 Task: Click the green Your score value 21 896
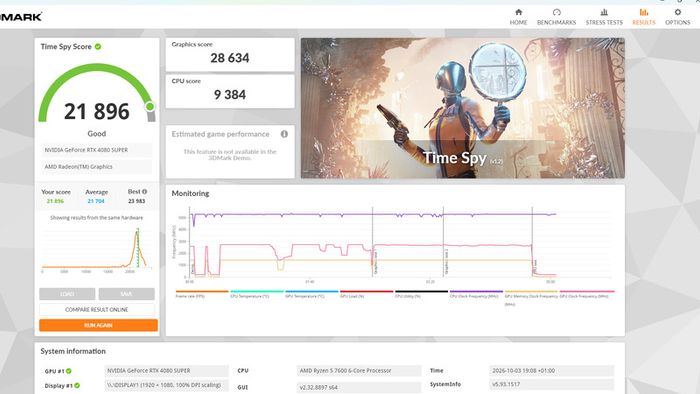pos(55,201)
